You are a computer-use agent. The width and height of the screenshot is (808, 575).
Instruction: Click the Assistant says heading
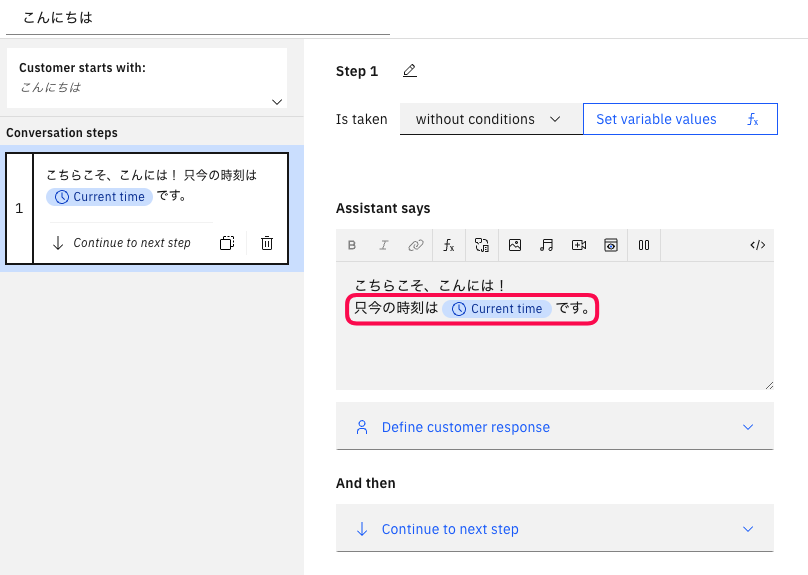pyautogui.click(x=383, y=208)
